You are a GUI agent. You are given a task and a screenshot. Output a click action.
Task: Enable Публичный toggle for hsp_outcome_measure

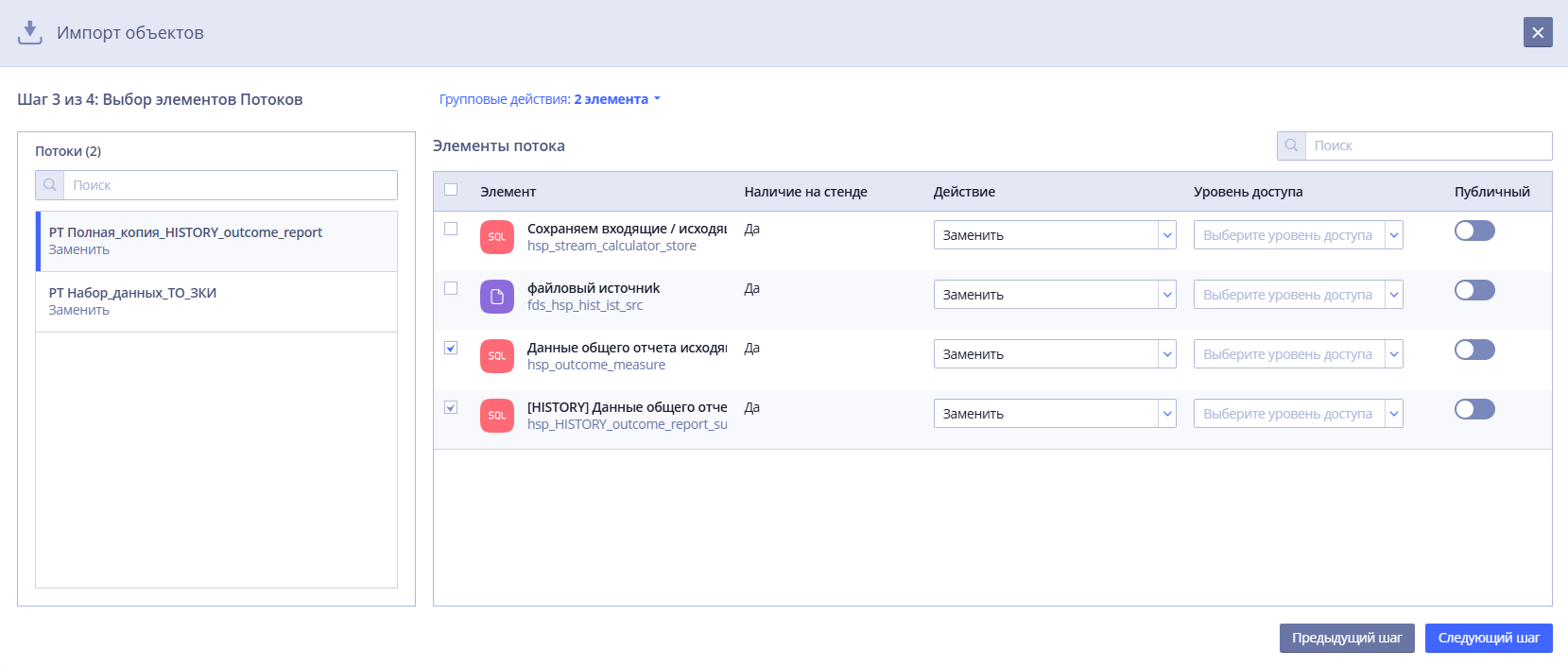(1474, 350)
